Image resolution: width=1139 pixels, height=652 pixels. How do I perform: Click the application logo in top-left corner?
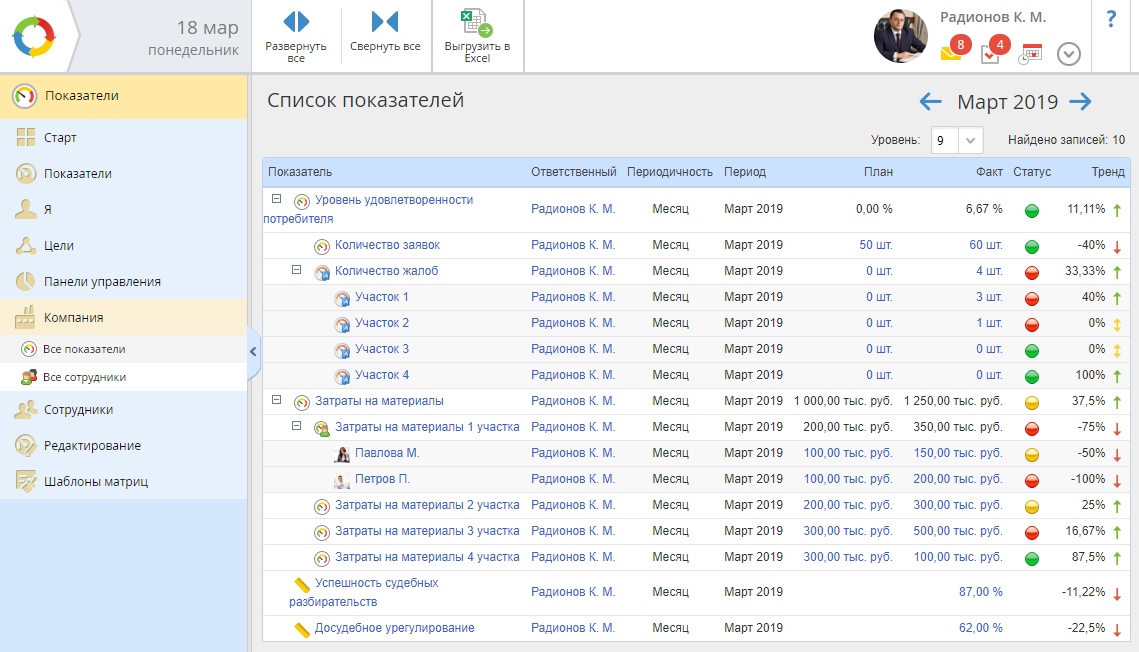(x=36, y=37)
